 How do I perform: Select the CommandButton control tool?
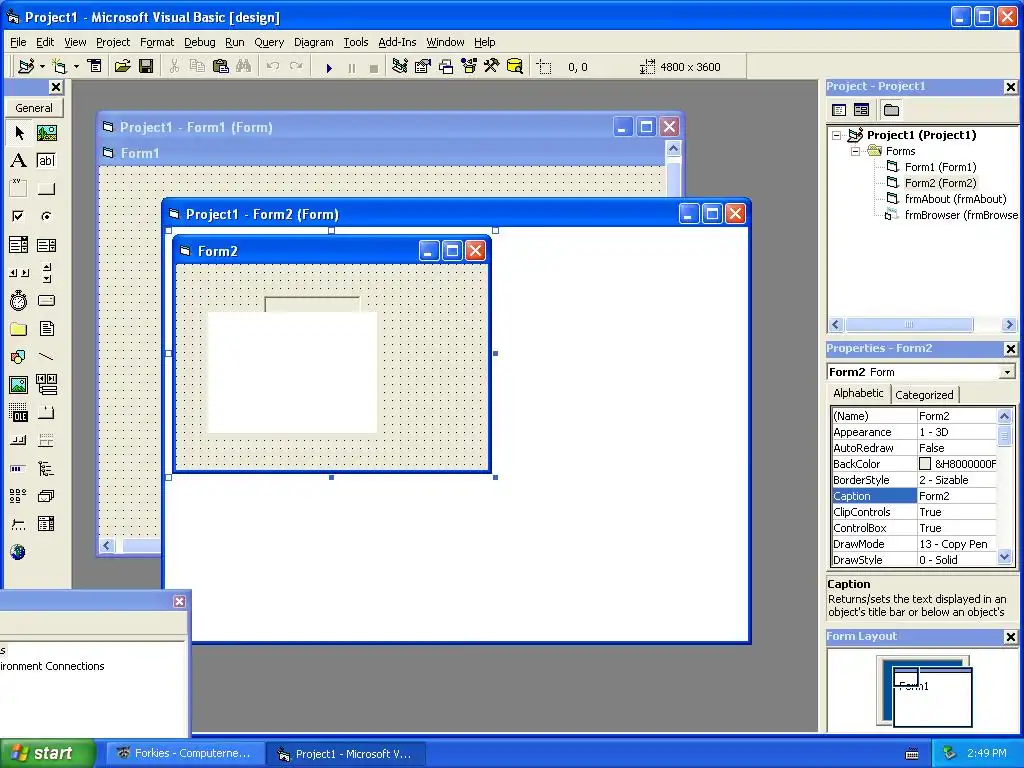[x=46, y=189]
